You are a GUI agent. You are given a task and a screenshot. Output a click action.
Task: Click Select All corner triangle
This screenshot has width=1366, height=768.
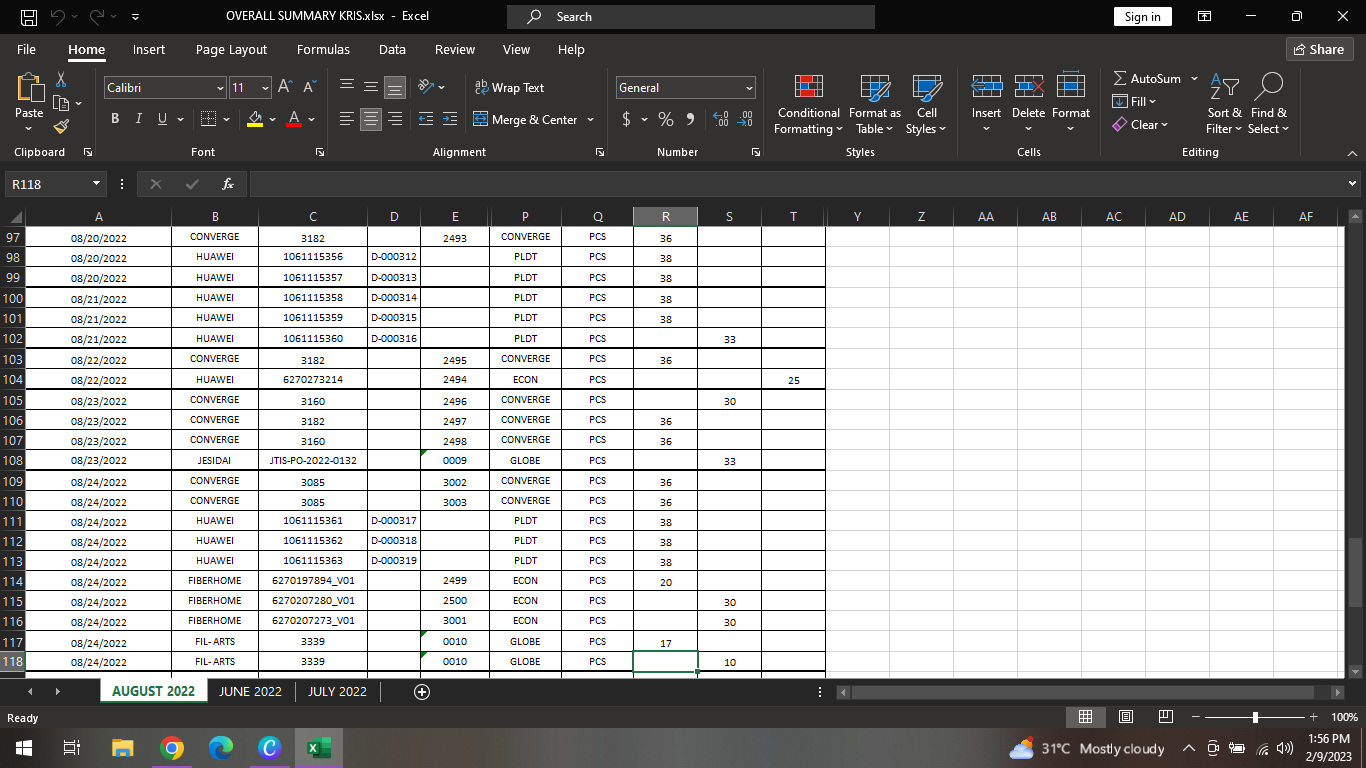tap(15, 217)
